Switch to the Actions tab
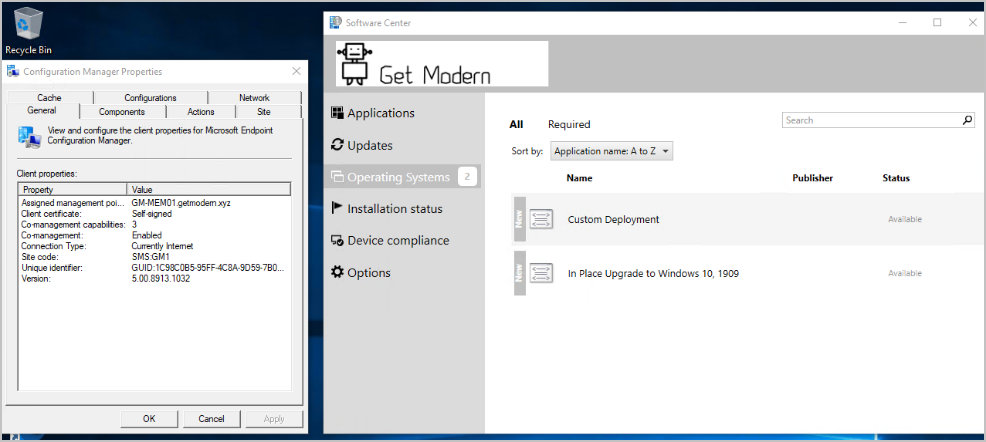 pyautogui.click(x=201, y=112)
